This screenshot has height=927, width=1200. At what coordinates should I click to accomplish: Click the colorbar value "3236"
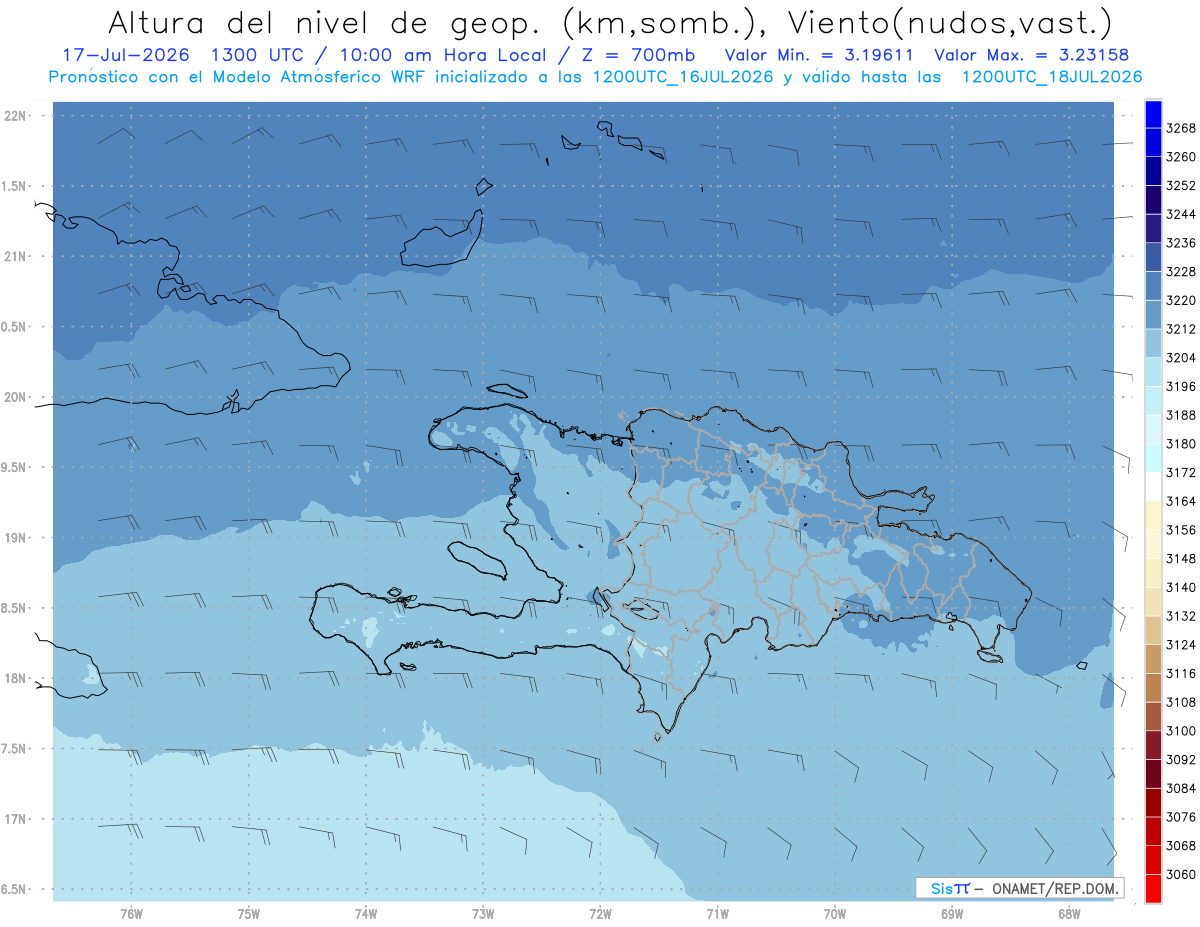tap(1181, 243)
